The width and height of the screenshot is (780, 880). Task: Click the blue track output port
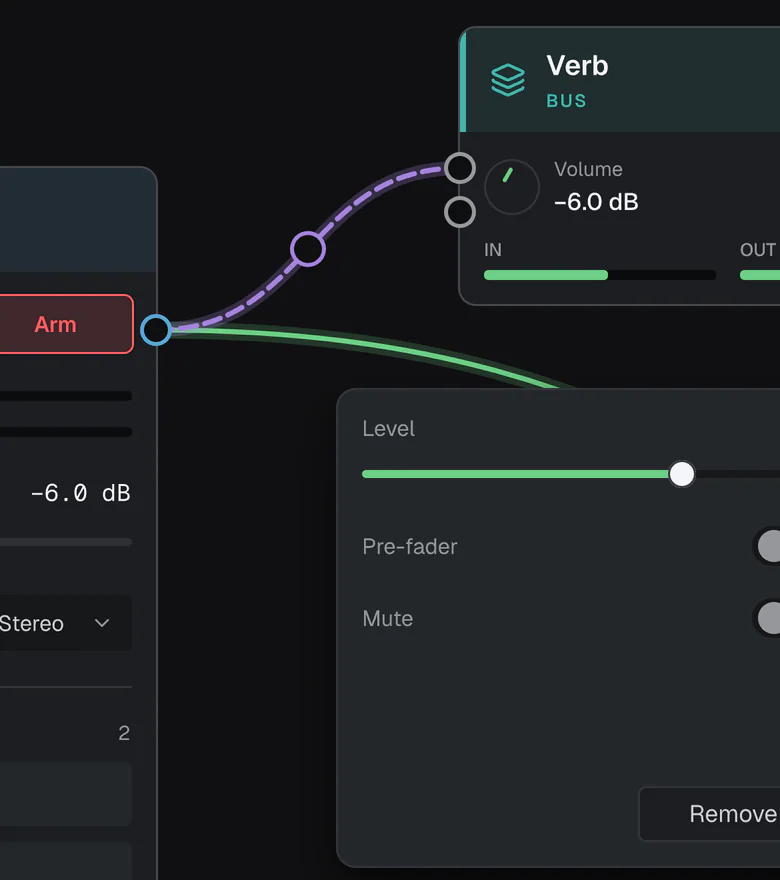(x=156, y=330)
